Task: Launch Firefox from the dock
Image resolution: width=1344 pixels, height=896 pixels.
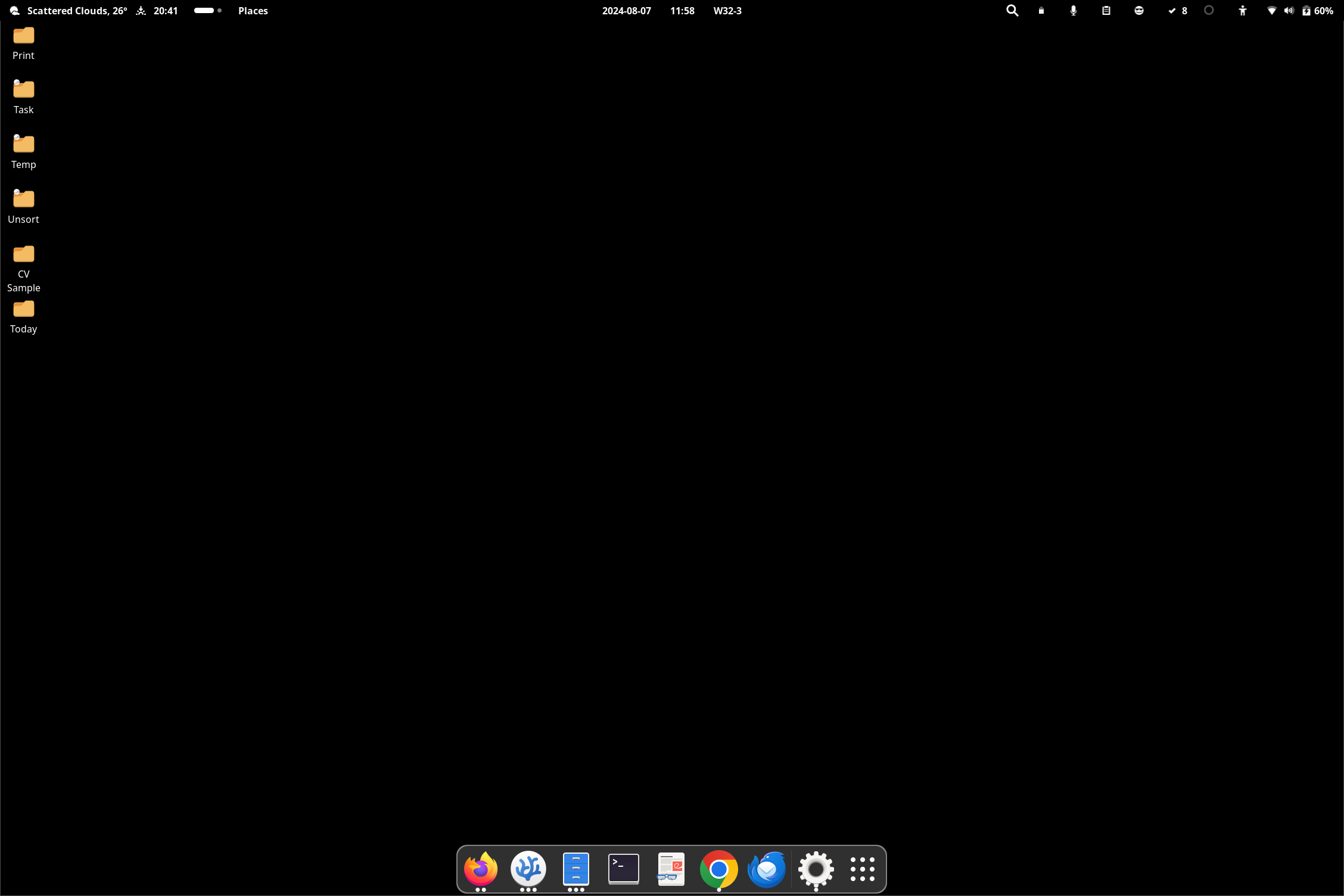Action: 480,869
